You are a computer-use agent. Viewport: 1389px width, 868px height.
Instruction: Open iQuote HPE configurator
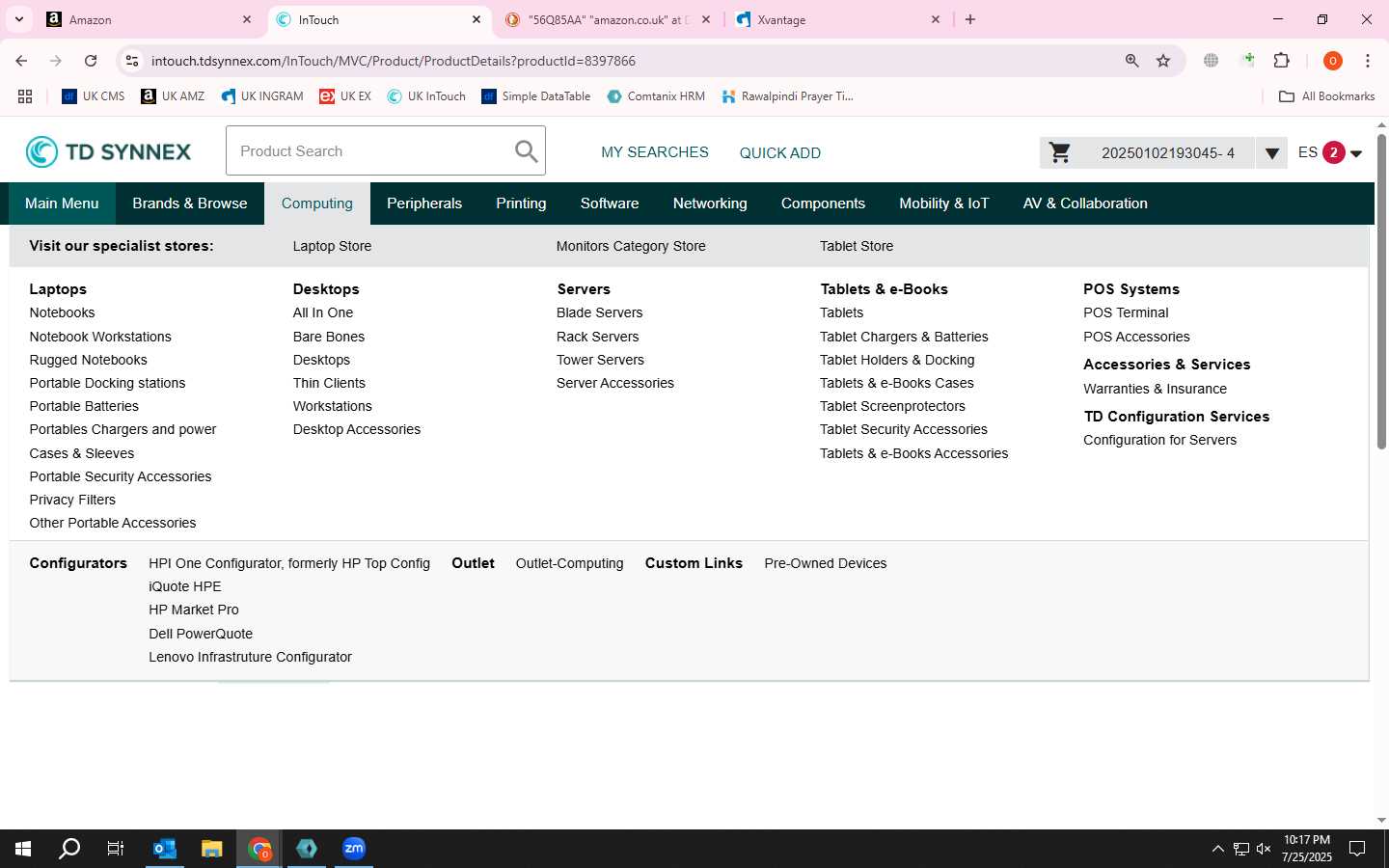pos(185,586)
